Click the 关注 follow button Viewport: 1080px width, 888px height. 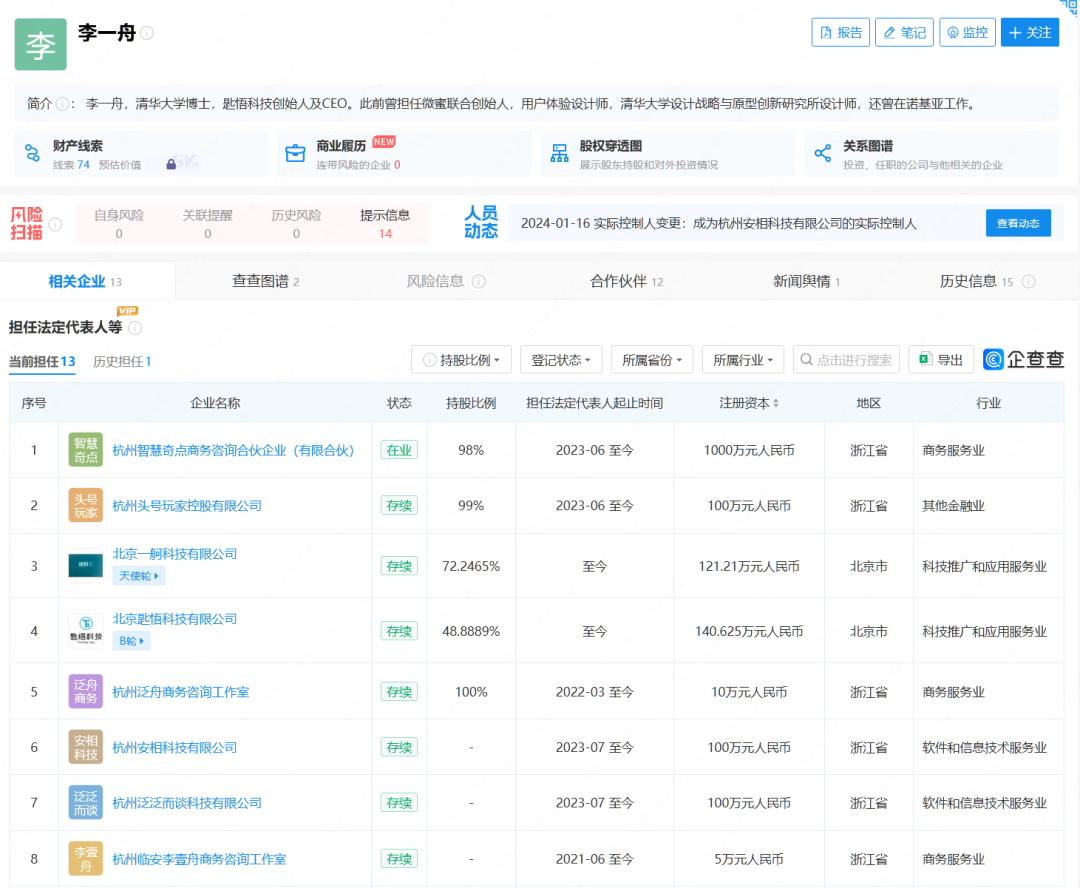coord(1029,33)
